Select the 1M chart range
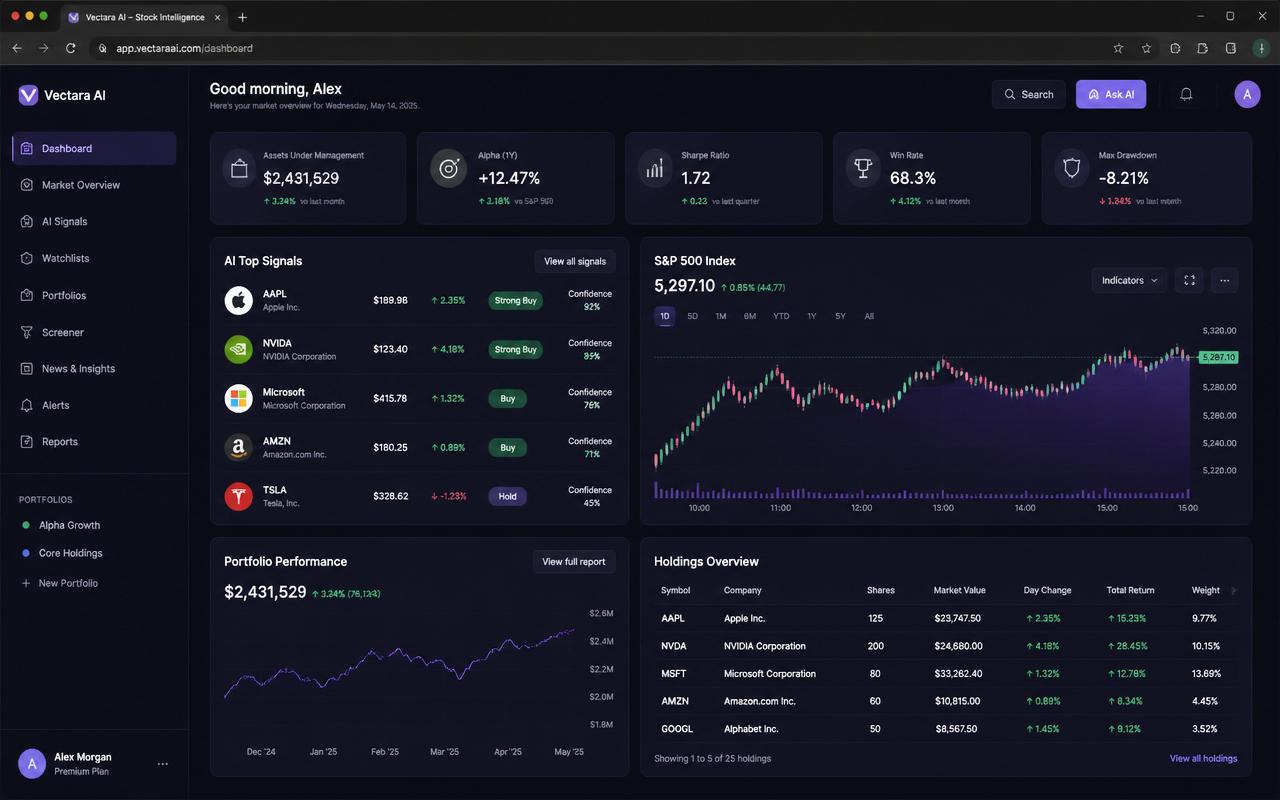Screen dimensions: 1280x800 point(721,316)
